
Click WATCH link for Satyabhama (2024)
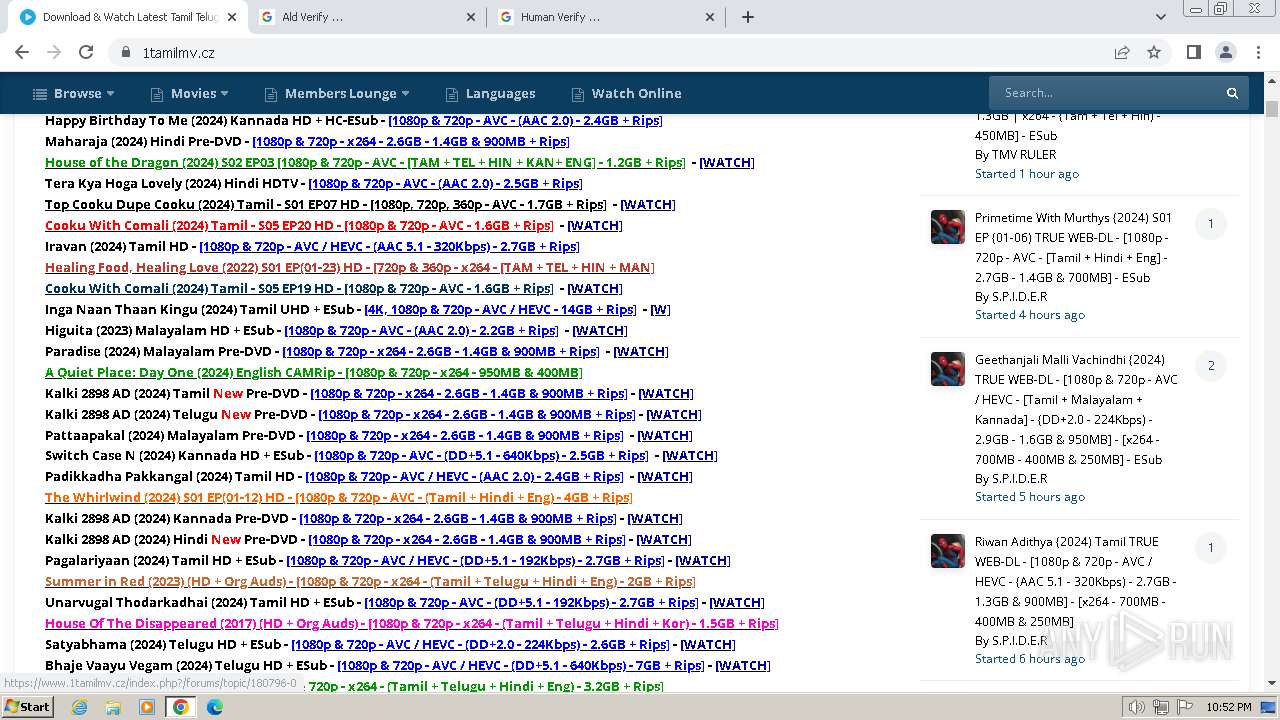tap(708, 644)
